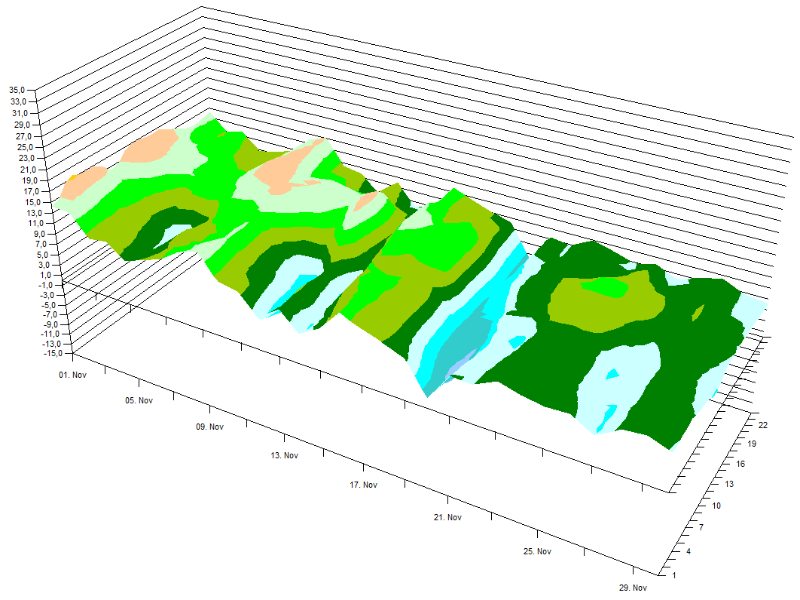Select the '-13,0' vertical axis value
This screenshot has height=600, width=800.
coord(53,344)
